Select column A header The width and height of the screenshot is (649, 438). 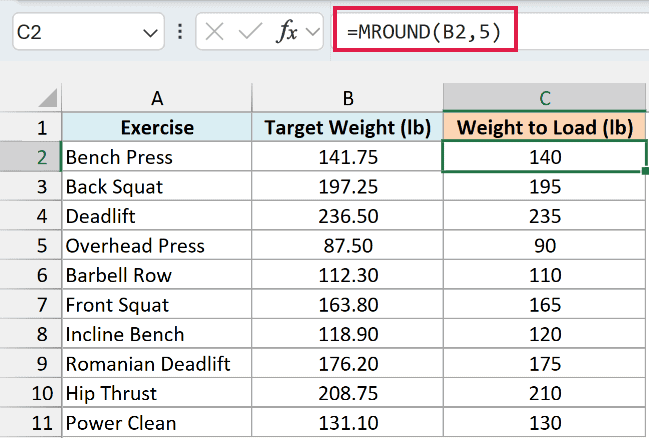point(157,98)
